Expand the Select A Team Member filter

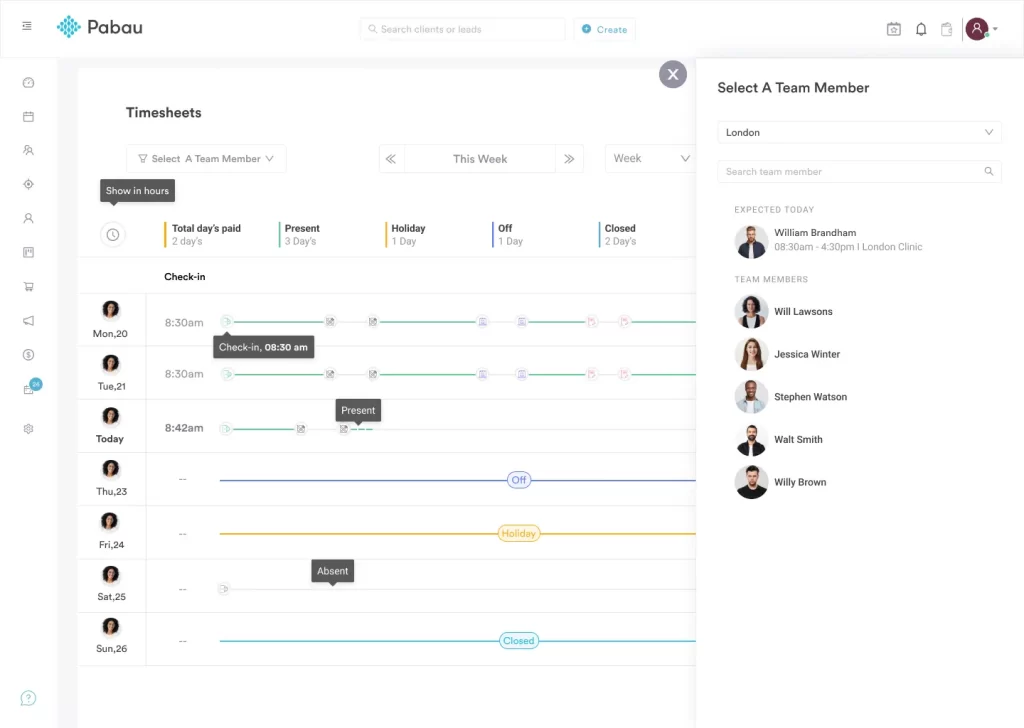tap(206, 158)
